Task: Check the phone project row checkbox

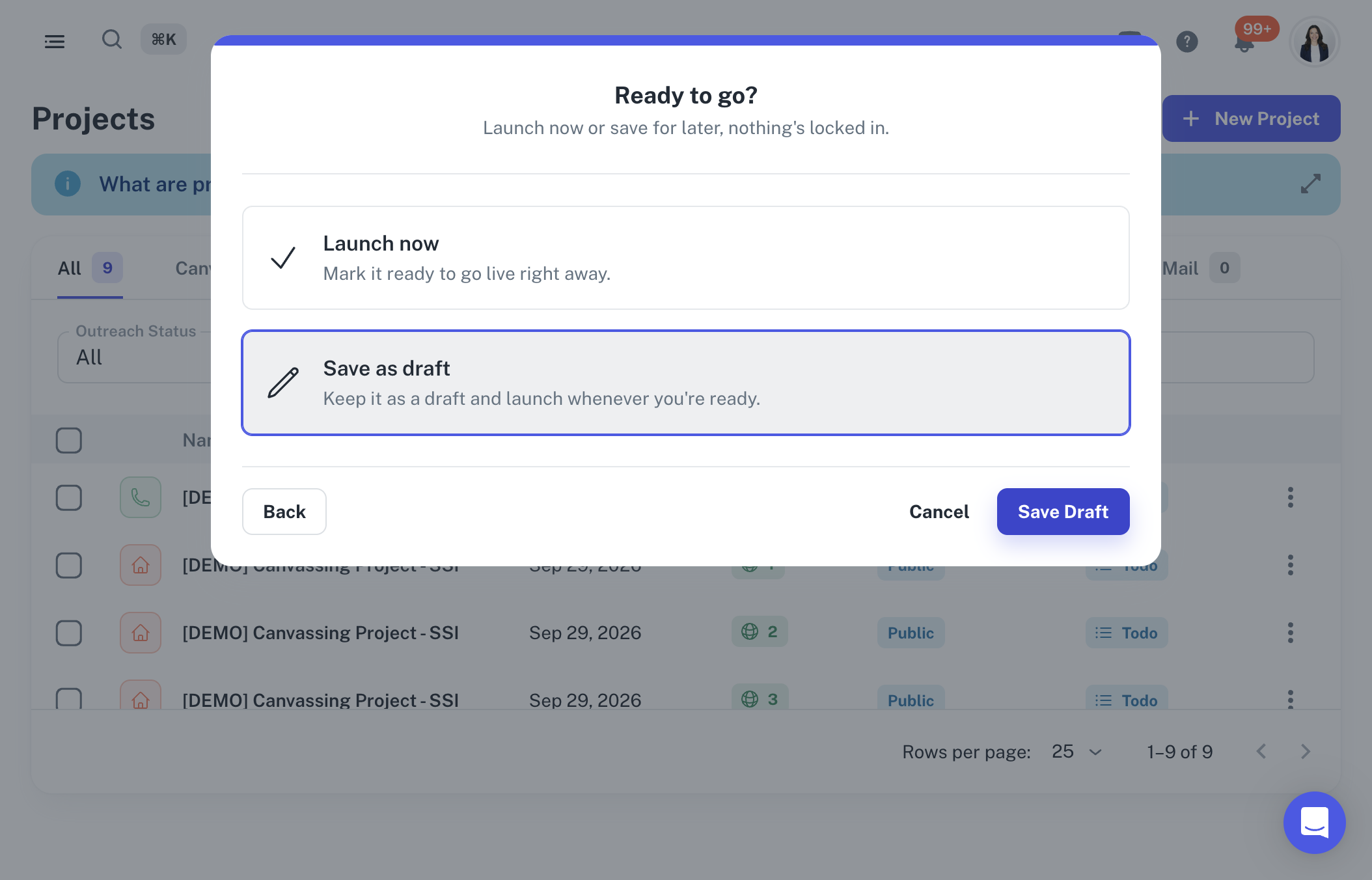Action: [x=69, y=498]
